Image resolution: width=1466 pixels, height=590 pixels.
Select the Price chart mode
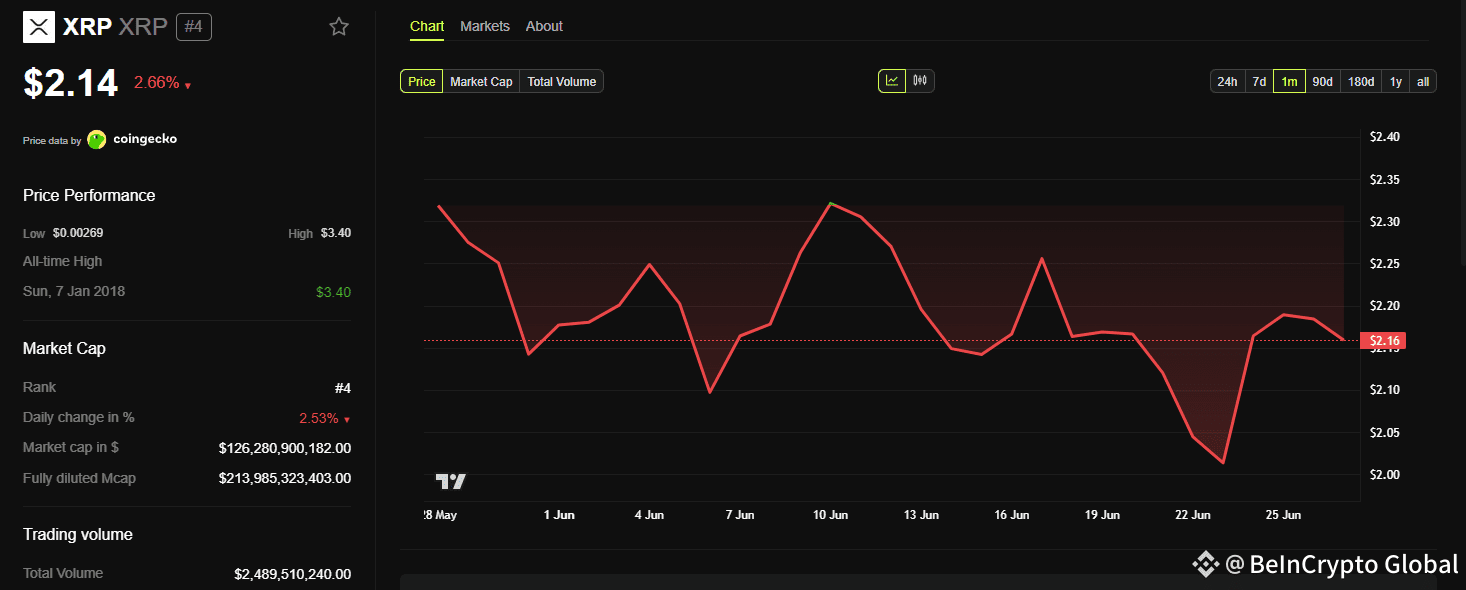422,82
